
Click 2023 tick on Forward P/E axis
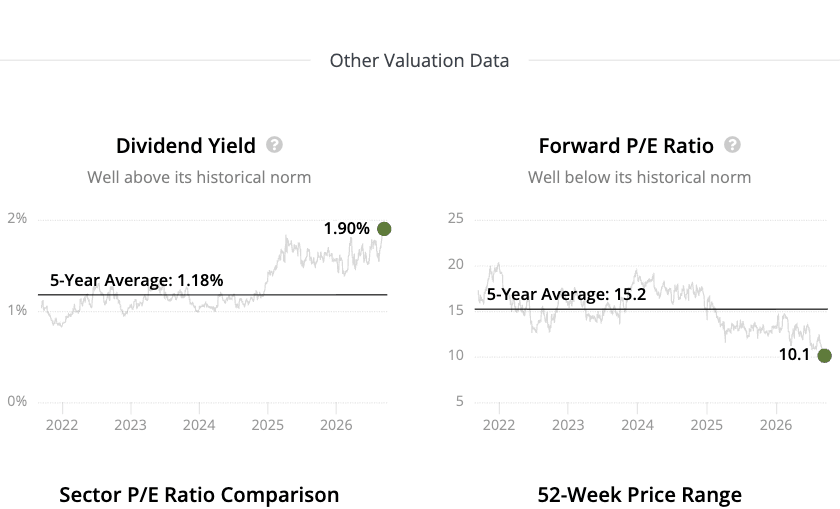pos(568,425)
